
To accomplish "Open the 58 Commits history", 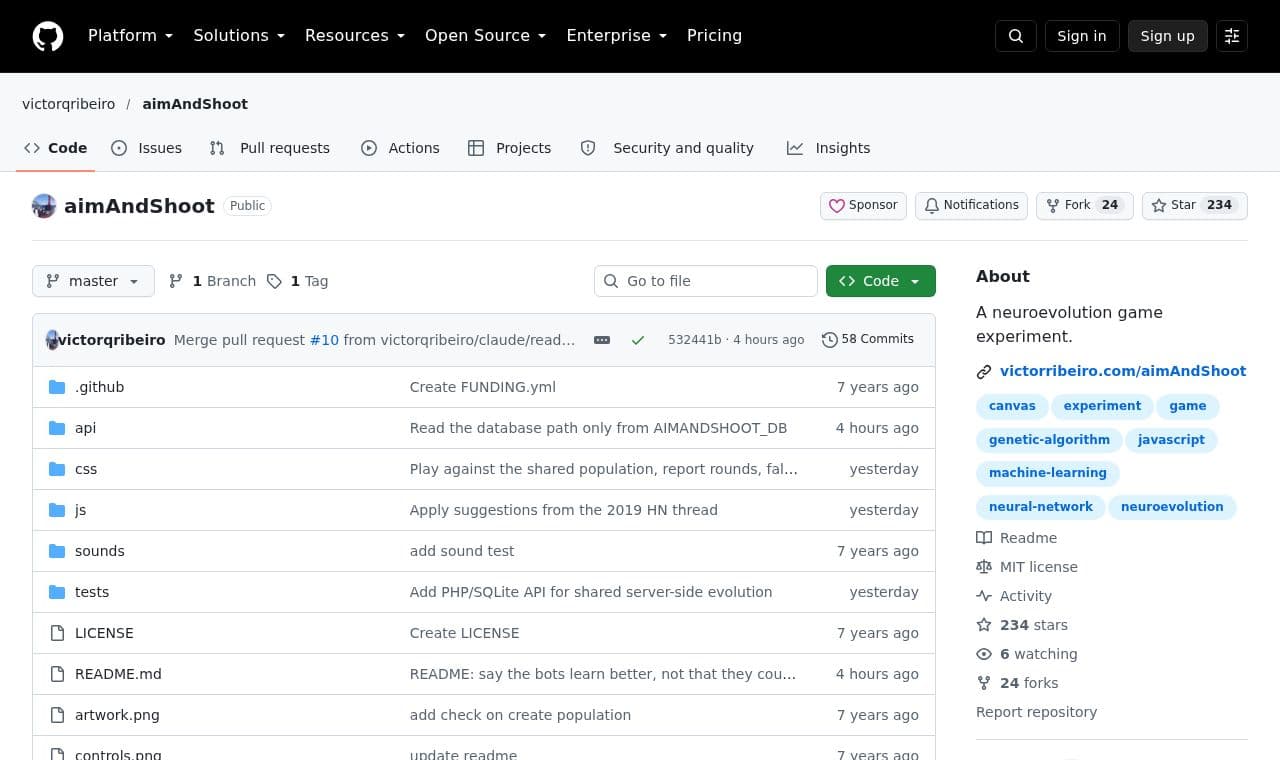I will [868, 339].
